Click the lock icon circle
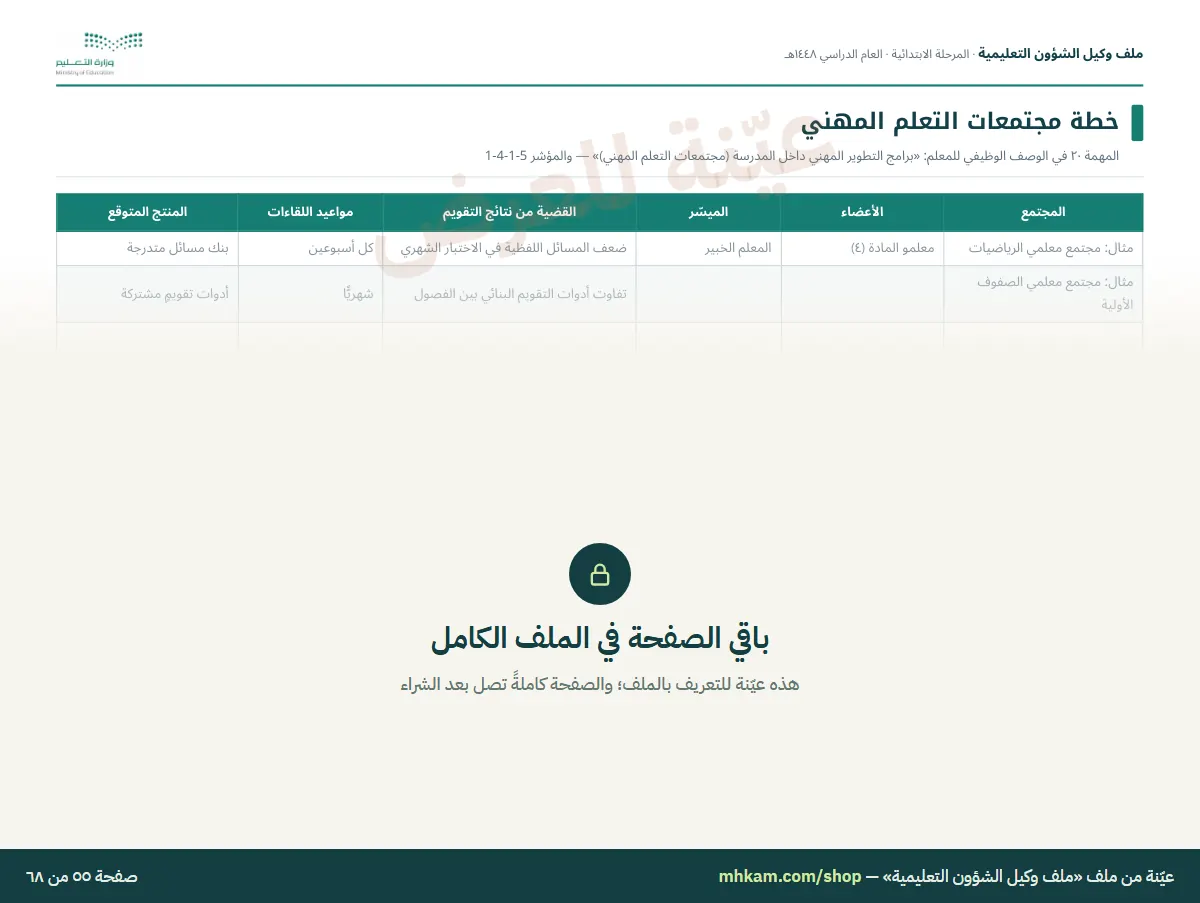Viewport: 1200px width, 903px height. 600,575
